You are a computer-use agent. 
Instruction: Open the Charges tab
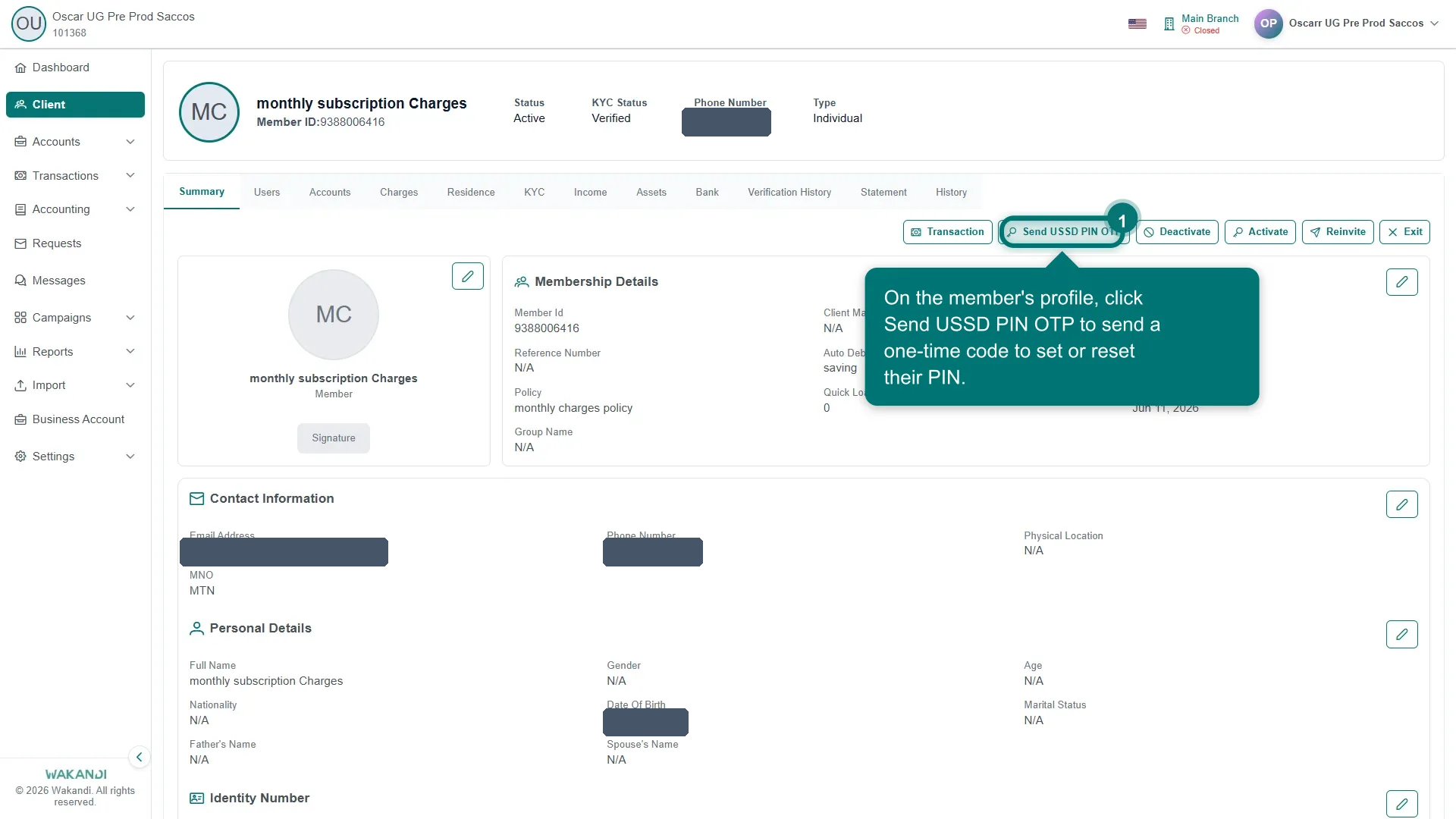(x=399, y=193)
